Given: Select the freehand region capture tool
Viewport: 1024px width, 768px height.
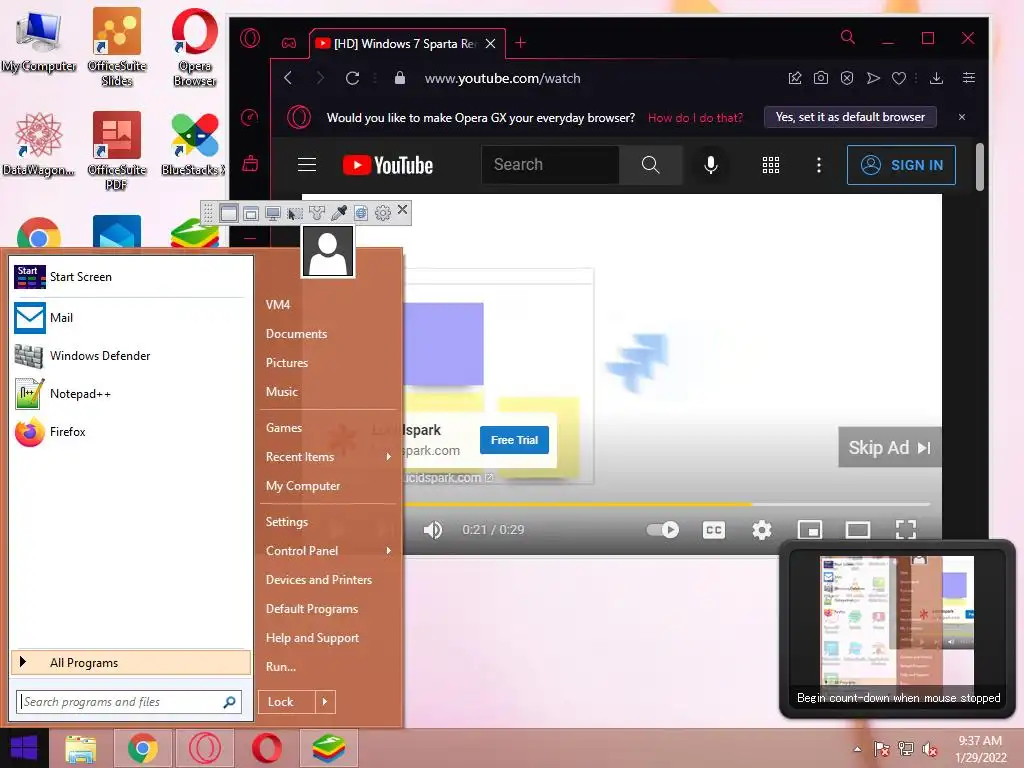Looking at the screenshot, I should point(317,213).
